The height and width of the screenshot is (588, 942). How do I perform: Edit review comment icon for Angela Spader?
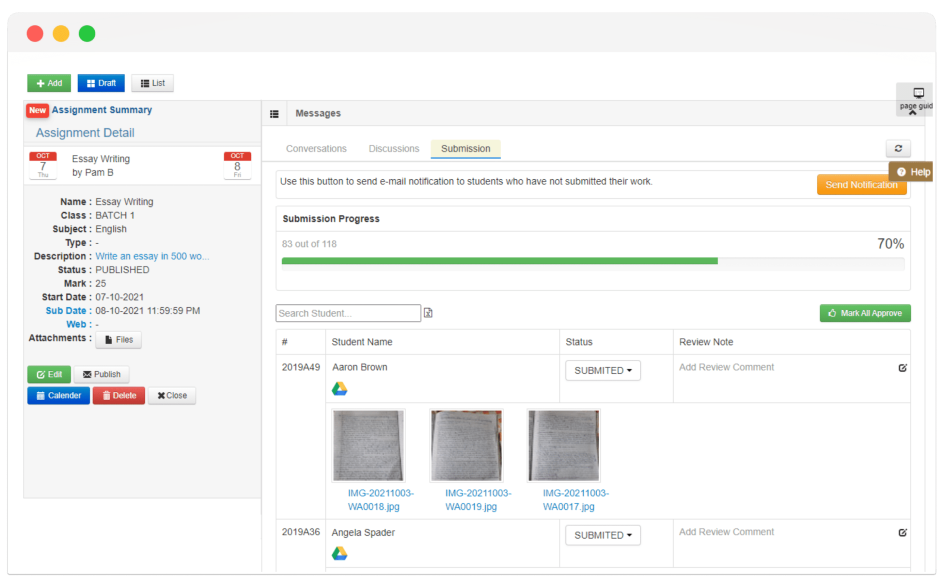pos(902,532)
